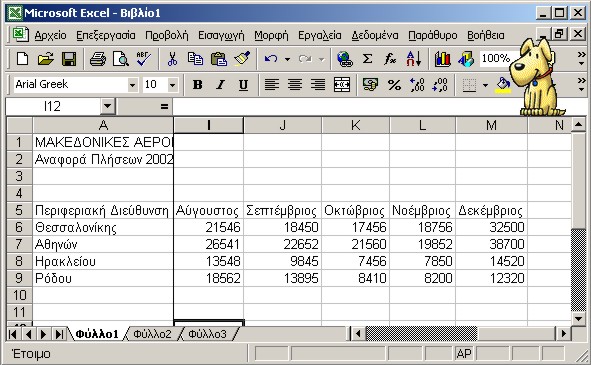The height and width of the screenshot is (365, 591).
Task: Apply AutoSum sigma button
Action: (367, 59)
